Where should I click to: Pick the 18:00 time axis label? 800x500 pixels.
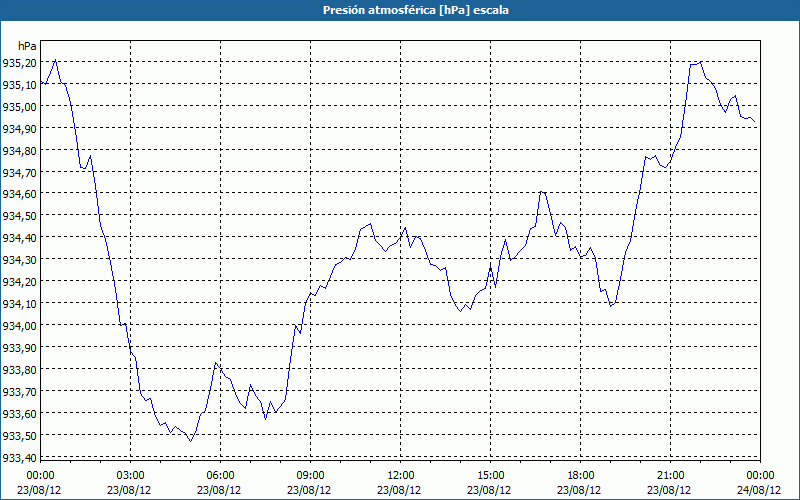click(x=581, y=476)
